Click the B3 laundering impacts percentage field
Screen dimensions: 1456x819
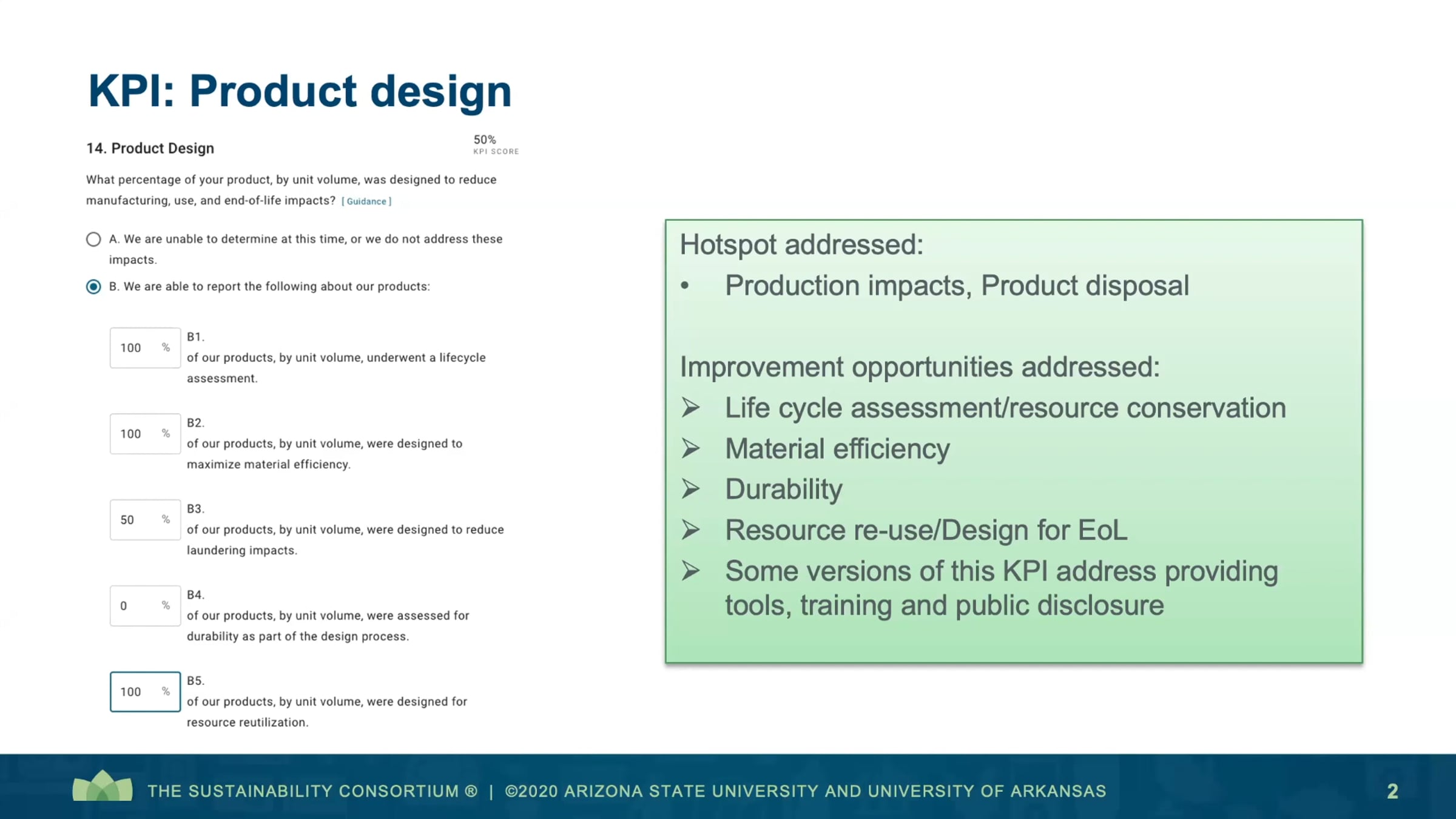click(138, 520)
